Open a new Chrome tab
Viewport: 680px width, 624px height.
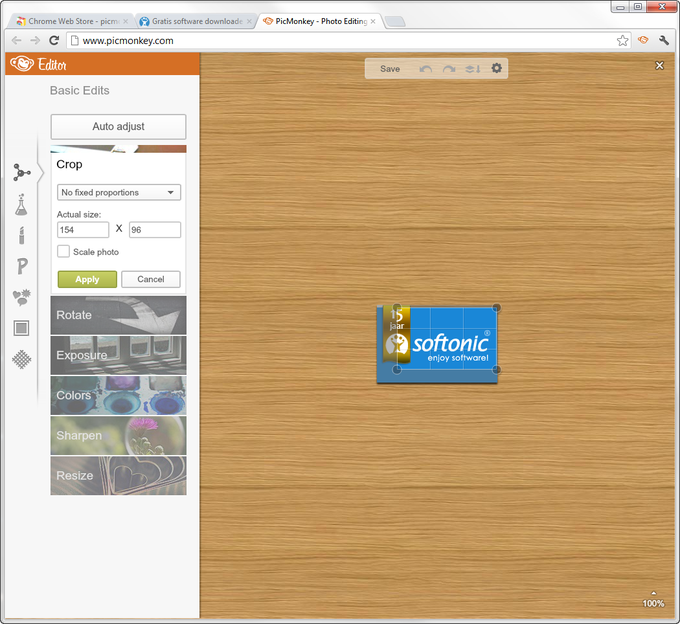pyautogui.click(x=395, y=22)
